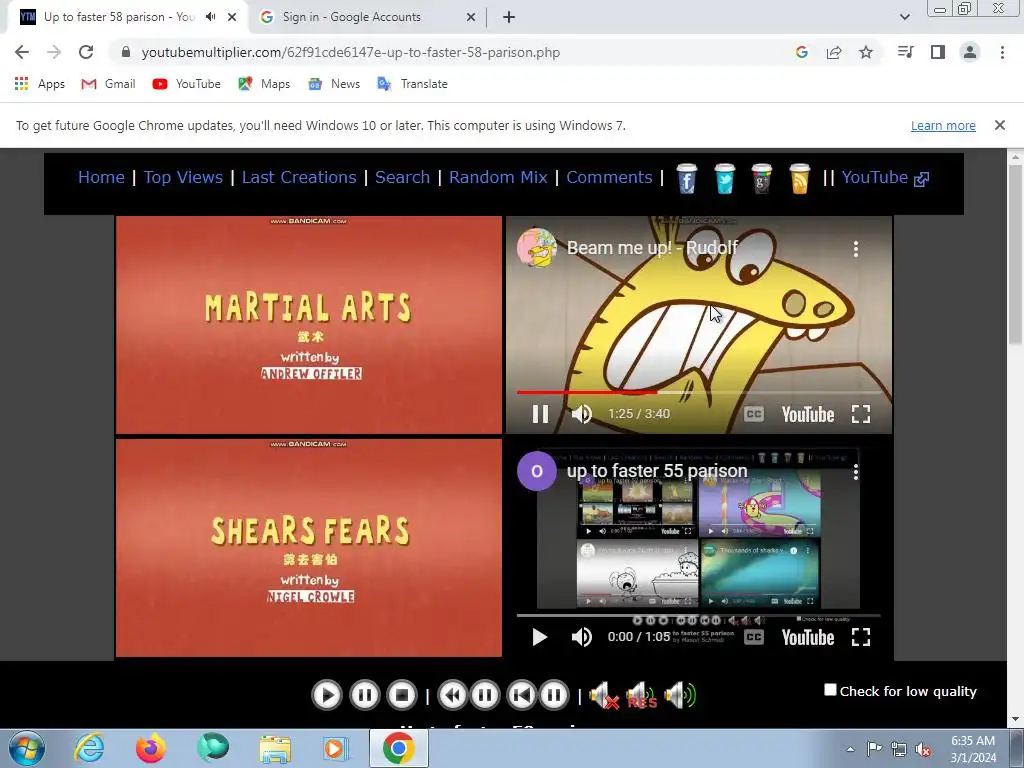Open YouTube logo on the Rudolf video
1024x768 pixels.
point(808,414)
